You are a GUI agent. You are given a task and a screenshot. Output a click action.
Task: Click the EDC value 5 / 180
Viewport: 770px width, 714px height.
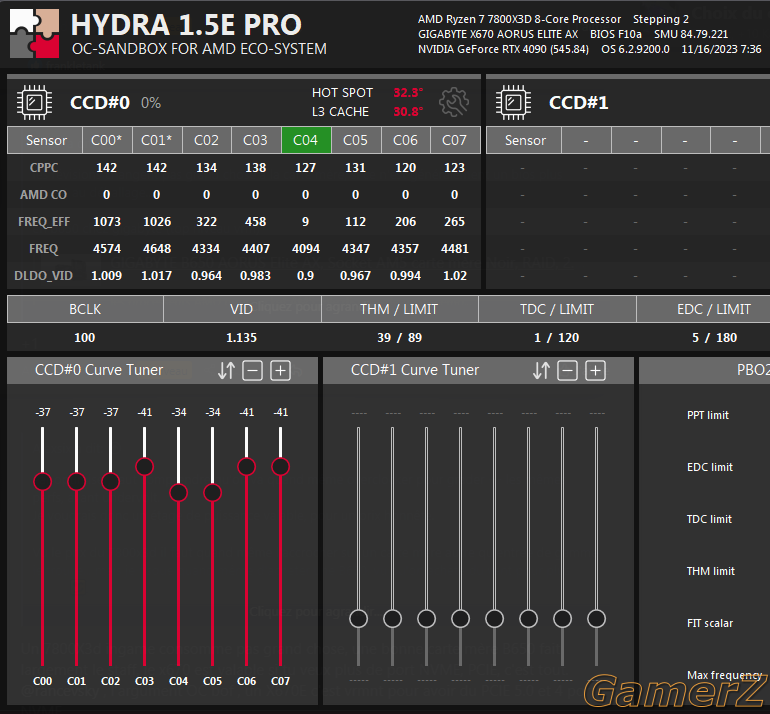click(714, 337)
